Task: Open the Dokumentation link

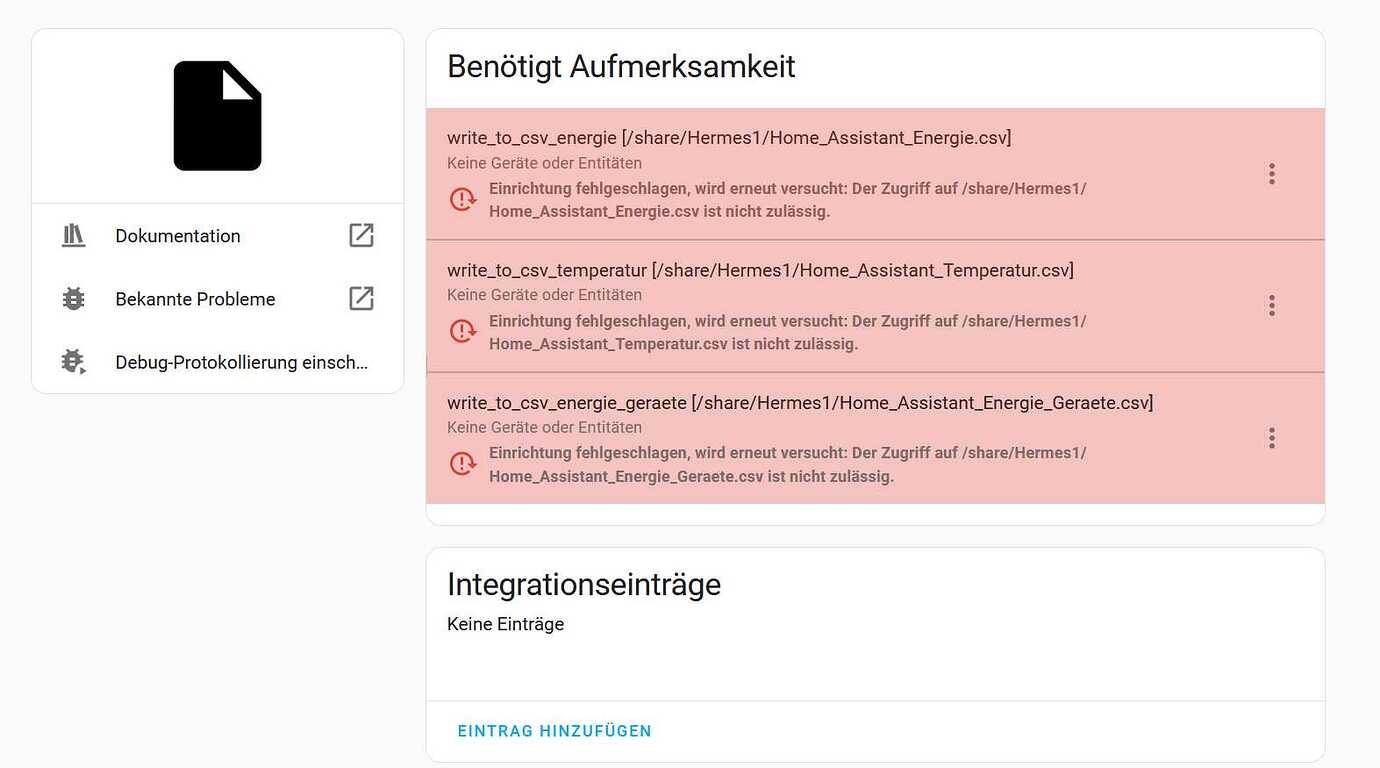Action: tap(177, 235)
